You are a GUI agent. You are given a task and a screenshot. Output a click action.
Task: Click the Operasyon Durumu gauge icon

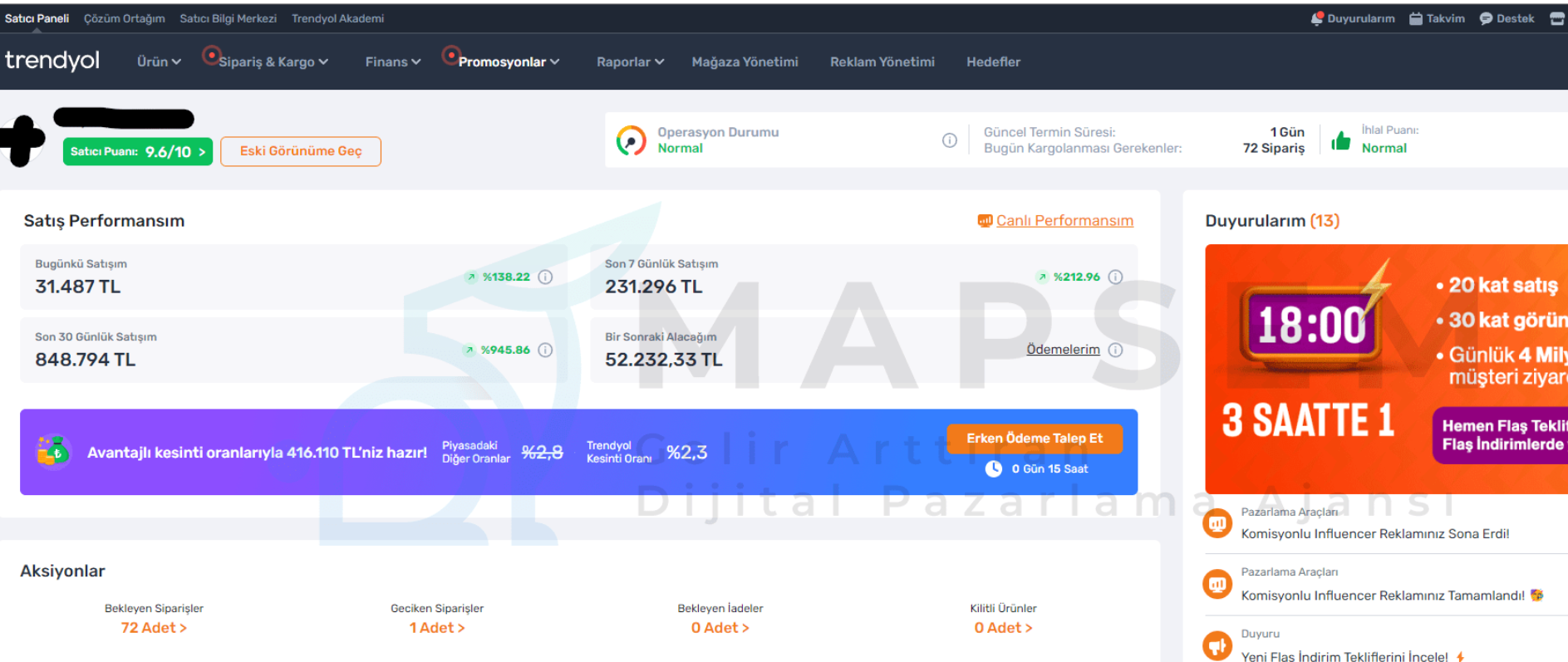632,140
